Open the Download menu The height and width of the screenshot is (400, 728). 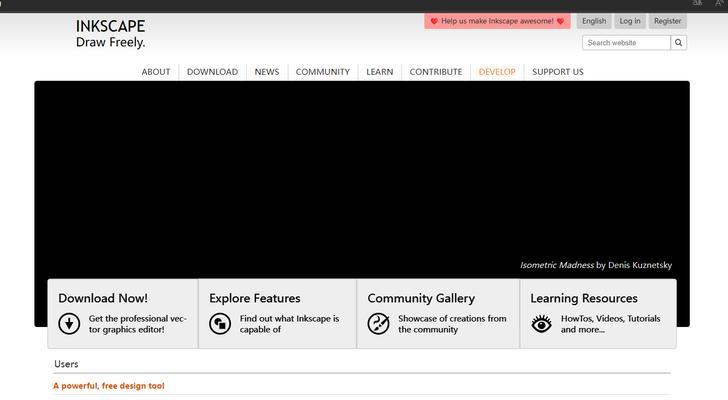(x=212, y=72)
